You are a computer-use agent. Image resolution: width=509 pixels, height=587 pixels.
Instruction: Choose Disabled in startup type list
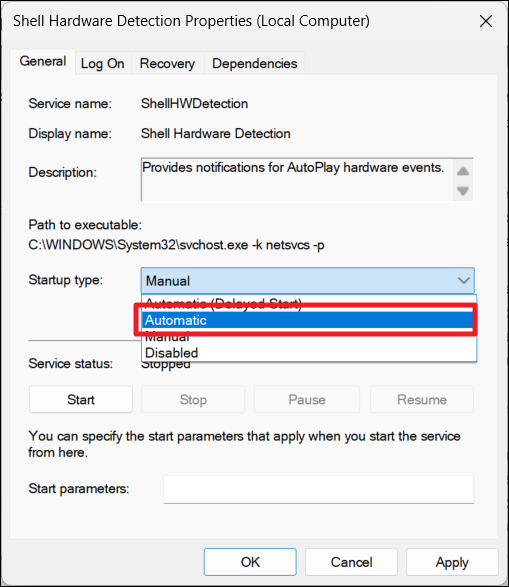(x=309, y=353)
